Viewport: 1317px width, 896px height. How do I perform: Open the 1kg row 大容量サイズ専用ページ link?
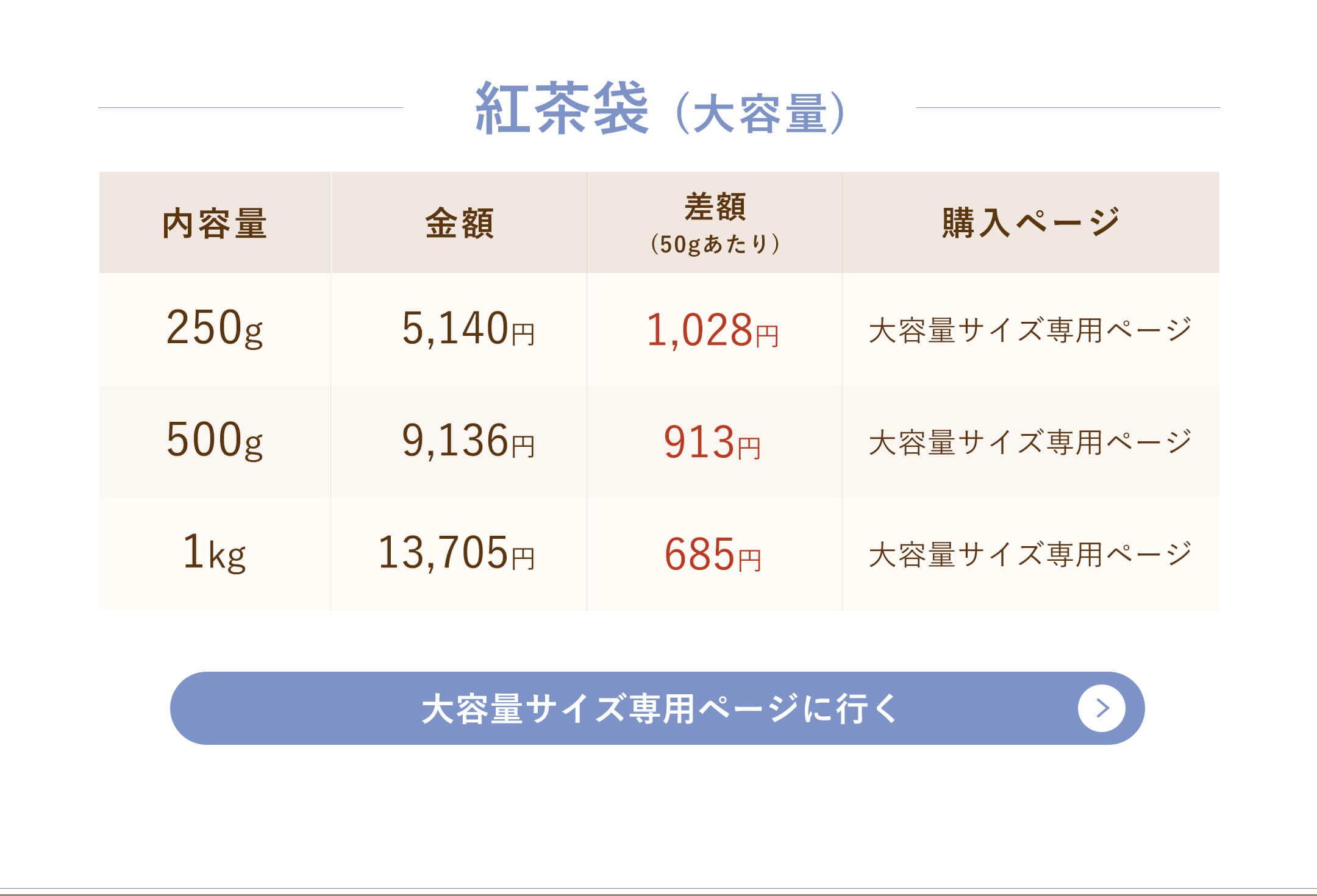[x=1030, y=554]
